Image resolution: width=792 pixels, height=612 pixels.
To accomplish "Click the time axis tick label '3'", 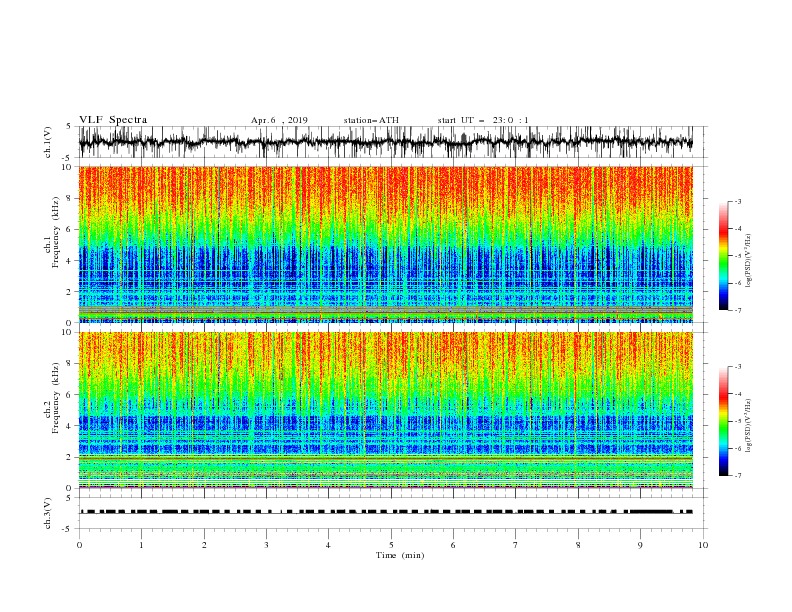I will [x=266, y=545].
